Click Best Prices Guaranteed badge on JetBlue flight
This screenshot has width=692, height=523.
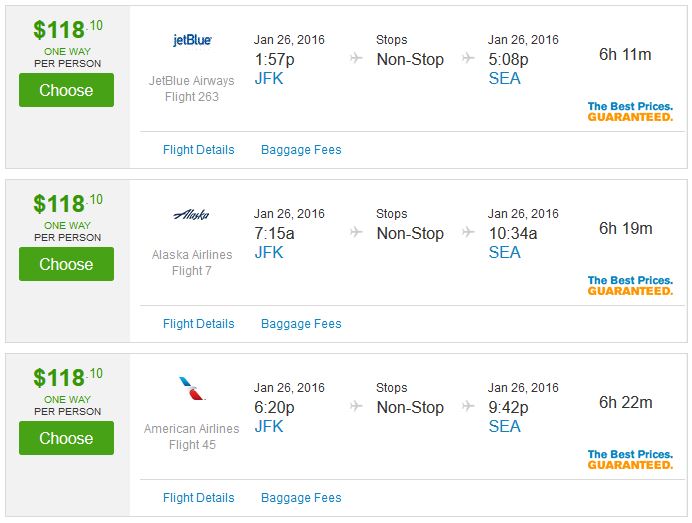630,111
